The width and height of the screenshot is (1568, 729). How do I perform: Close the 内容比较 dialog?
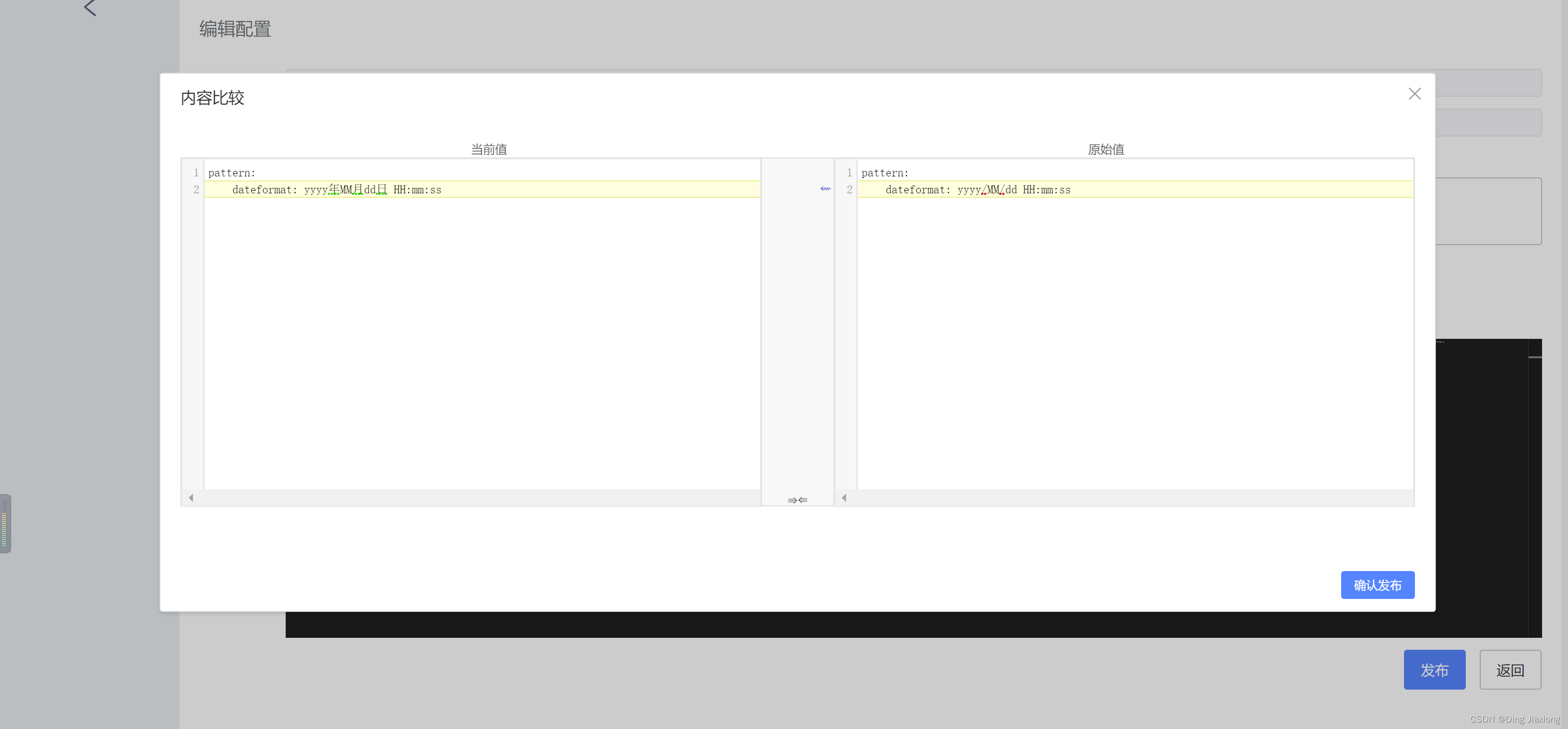pyautogui.click(x=1414, y=94)
